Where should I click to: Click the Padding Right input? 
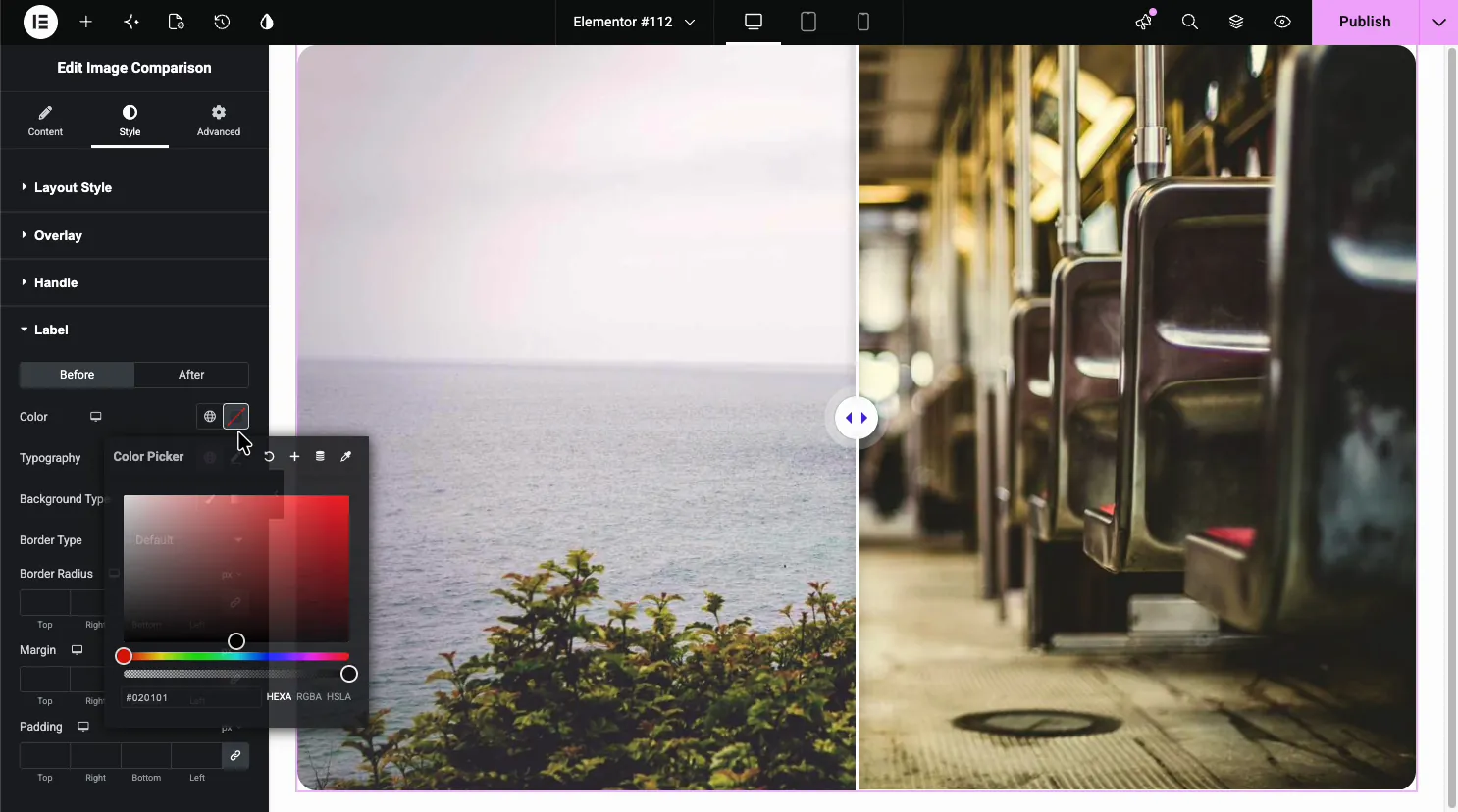pyautogui.click(x=95, y=756)
